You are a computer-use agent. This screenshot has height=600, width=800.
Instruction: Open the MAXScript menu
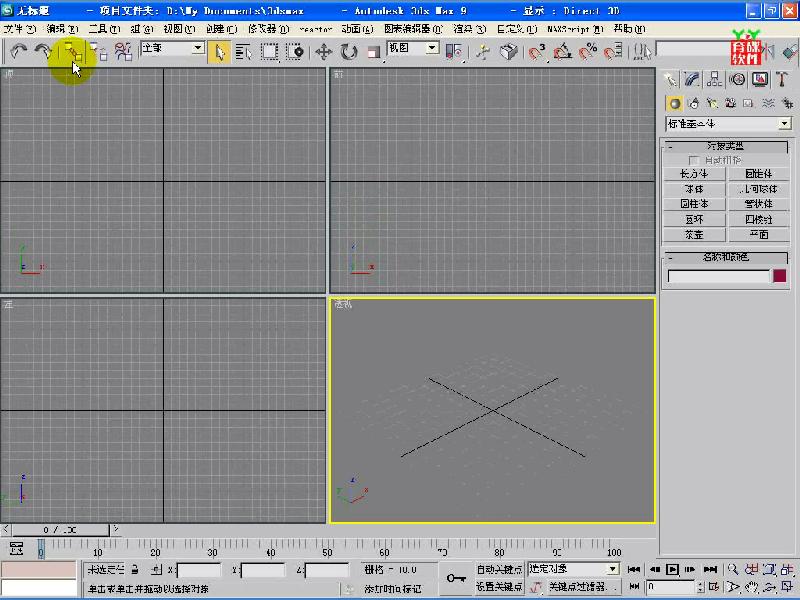pos(575,29)
